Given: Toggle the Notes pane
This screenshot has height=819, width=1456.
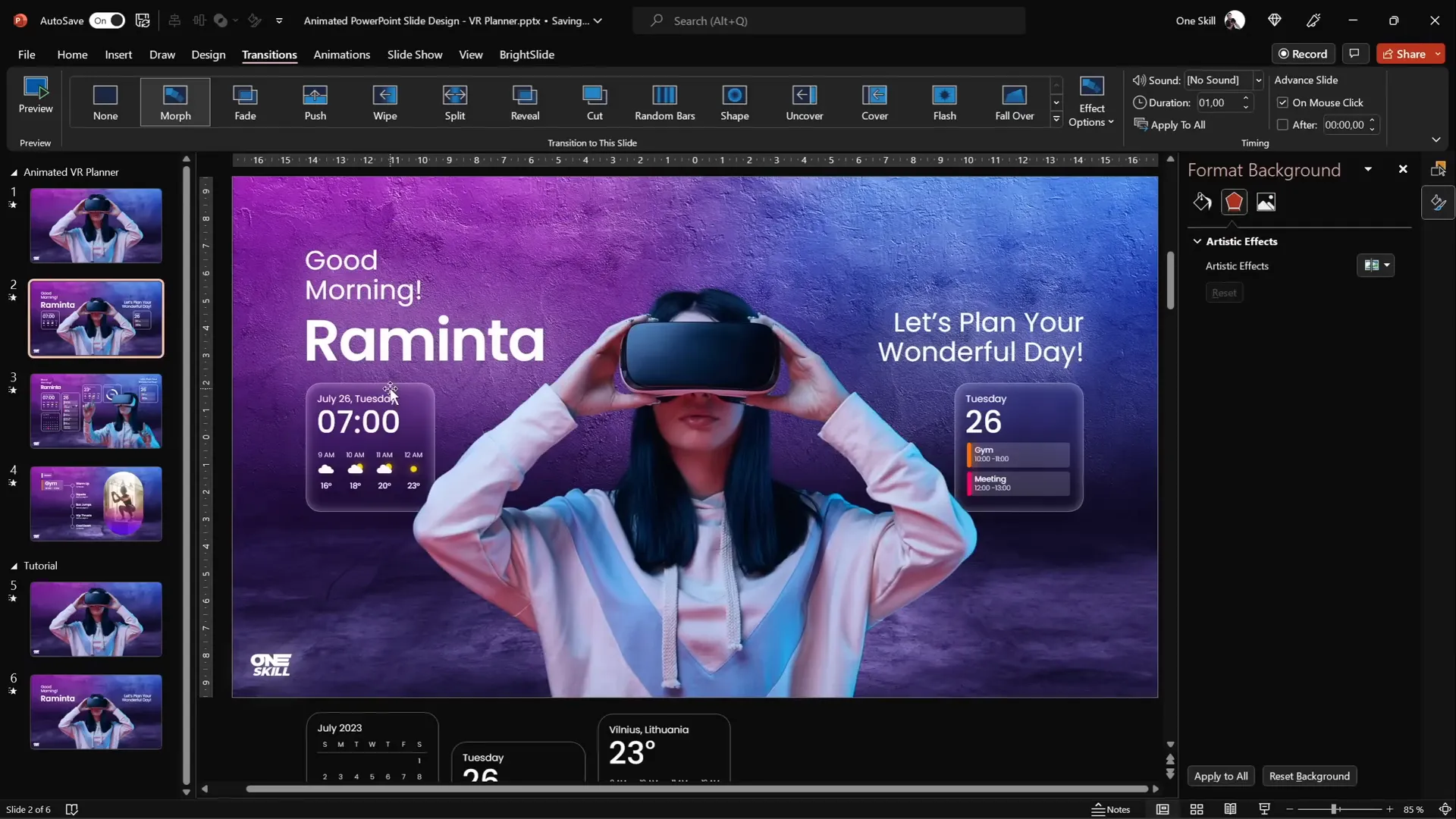Looking at the screenshot, I should [x=1111, y=809].
